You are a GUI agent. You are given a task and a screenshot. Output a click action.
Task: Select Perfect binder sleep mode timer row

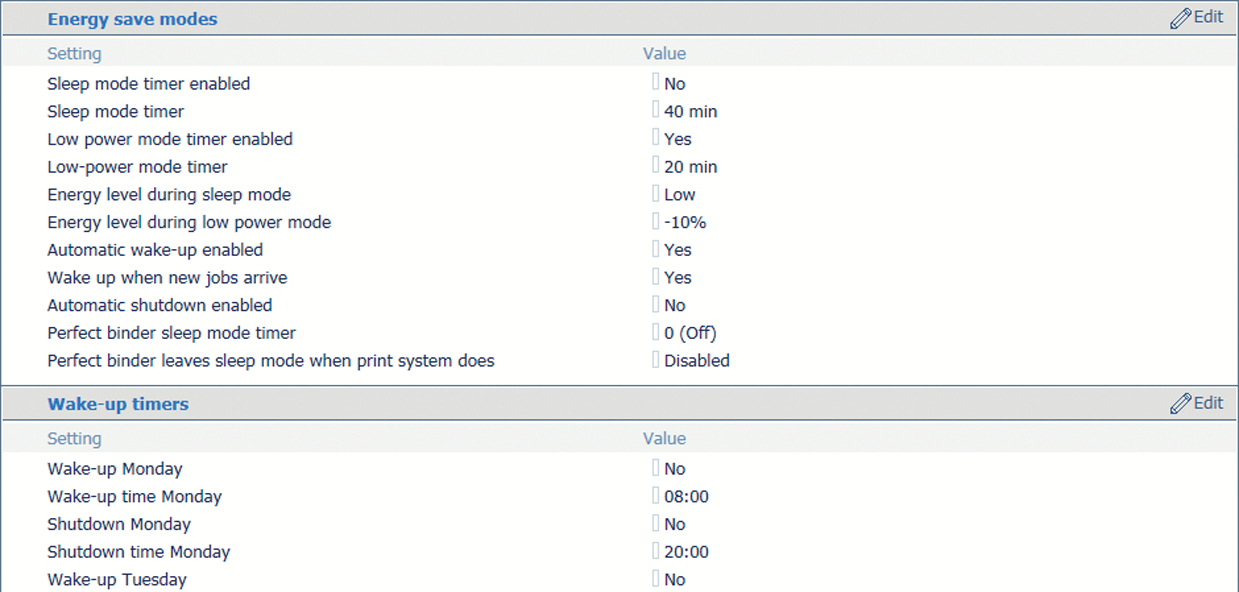171,333
